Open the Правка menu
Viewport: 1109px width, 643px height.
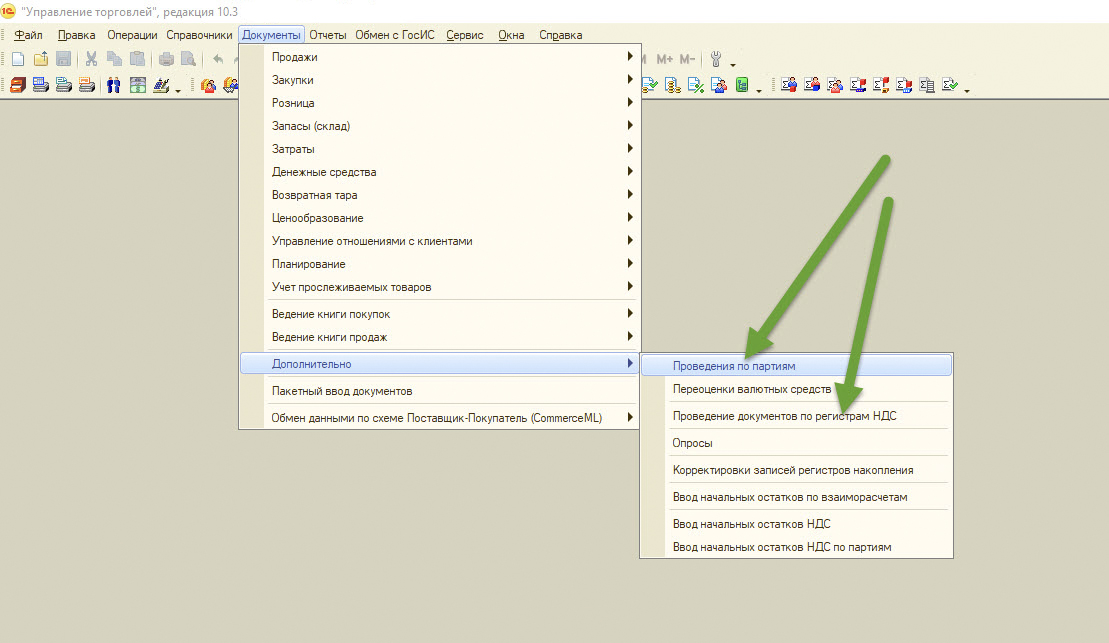(x=76, y=35)
